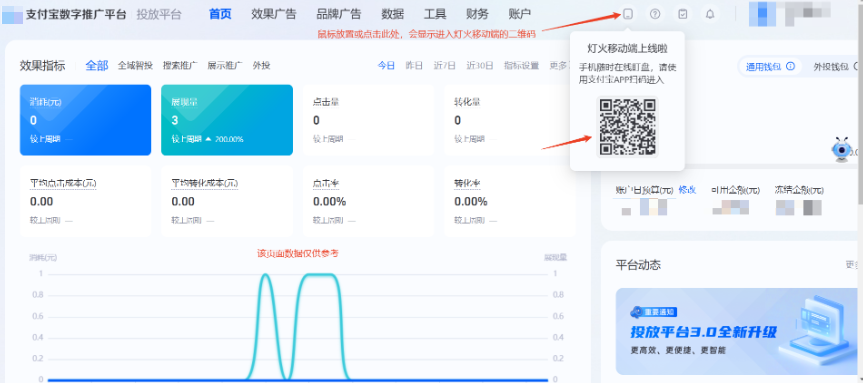Open the 账户 menu
The width and height of the screenshot is (863, 383).
point(520,14)
